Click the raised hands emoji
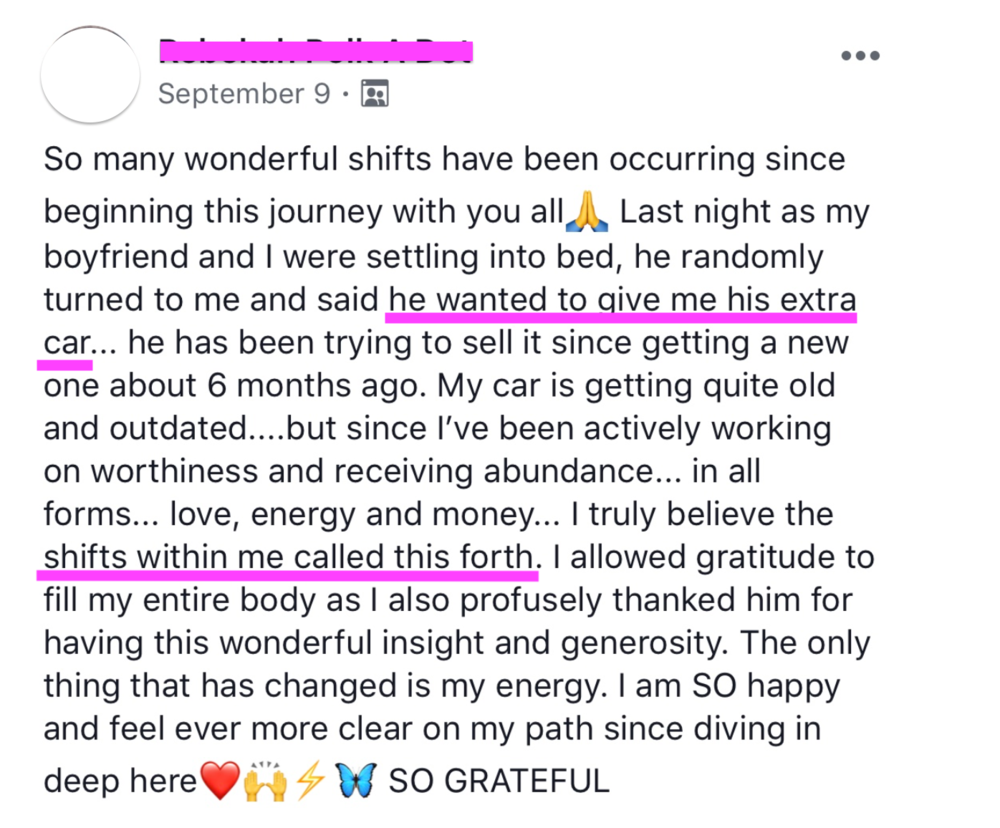Viewport: 1000px width, 828px height. point(265,780)
